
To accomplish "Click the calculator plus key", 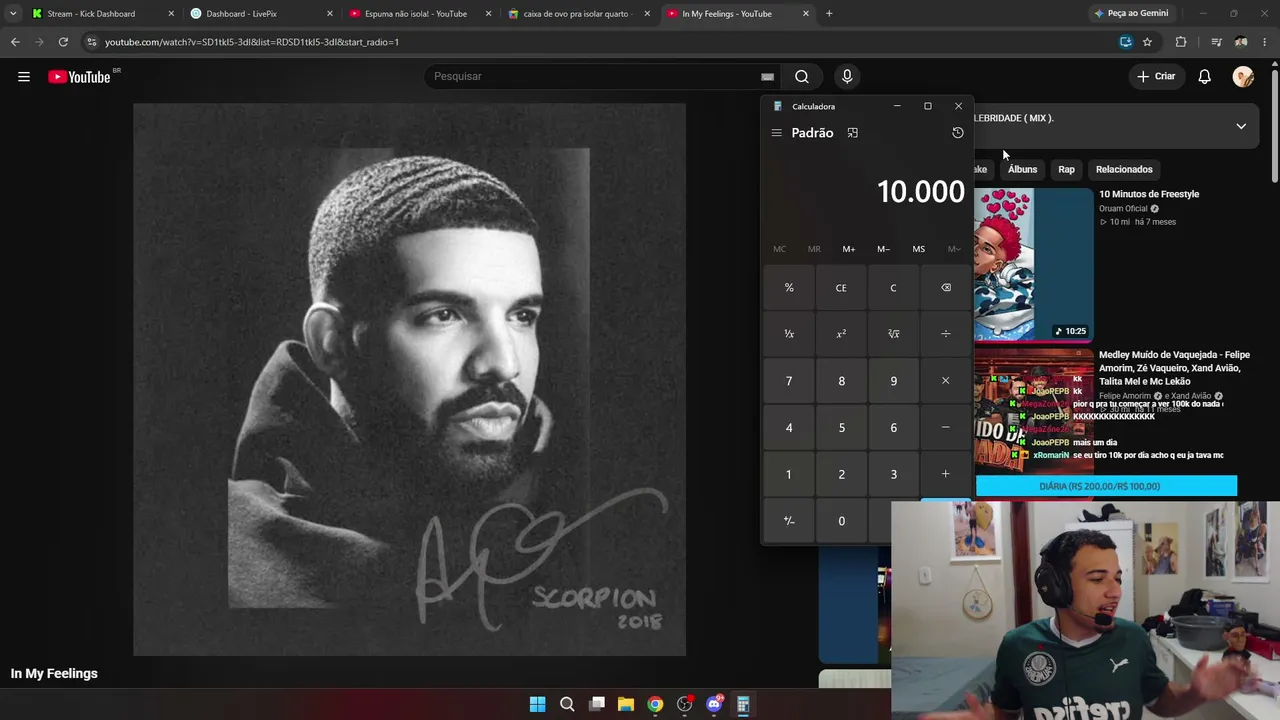I will click(x=945, y=474).
